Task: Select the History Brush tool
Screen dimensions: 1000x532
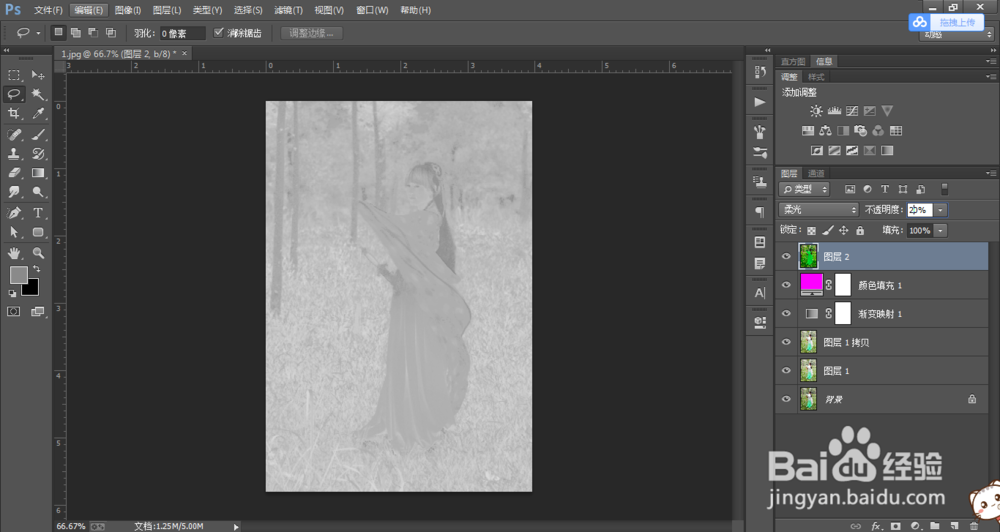Action: [x=38, y=154]
